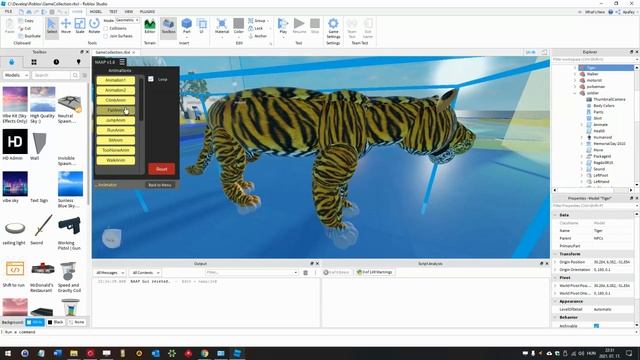Collapse the Pivot section in Properties

[x=555, y=278]
